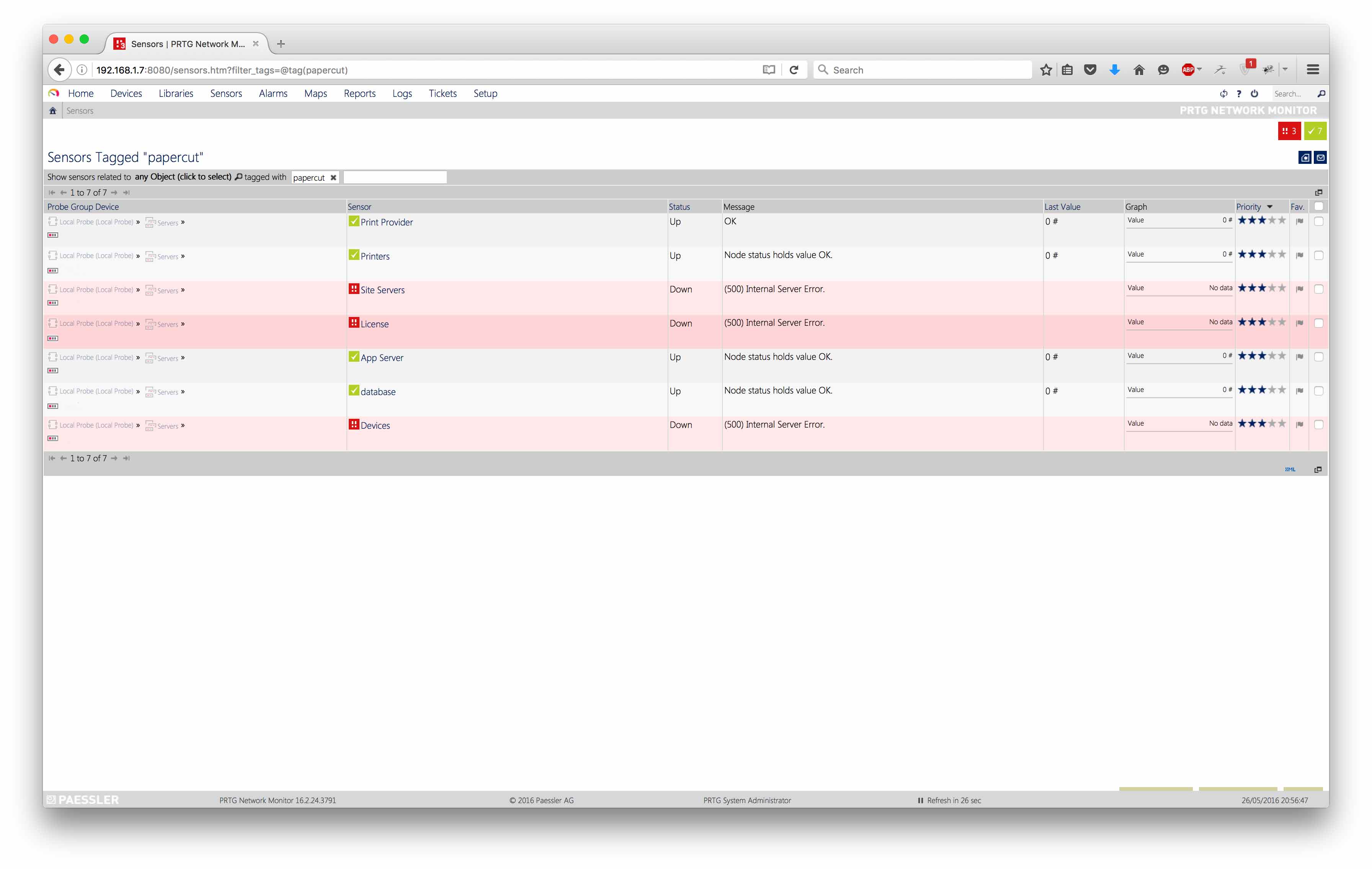Screen dimensions: 1372x869
Task: Click the XML export icon below table
Action: point(1290,470)
